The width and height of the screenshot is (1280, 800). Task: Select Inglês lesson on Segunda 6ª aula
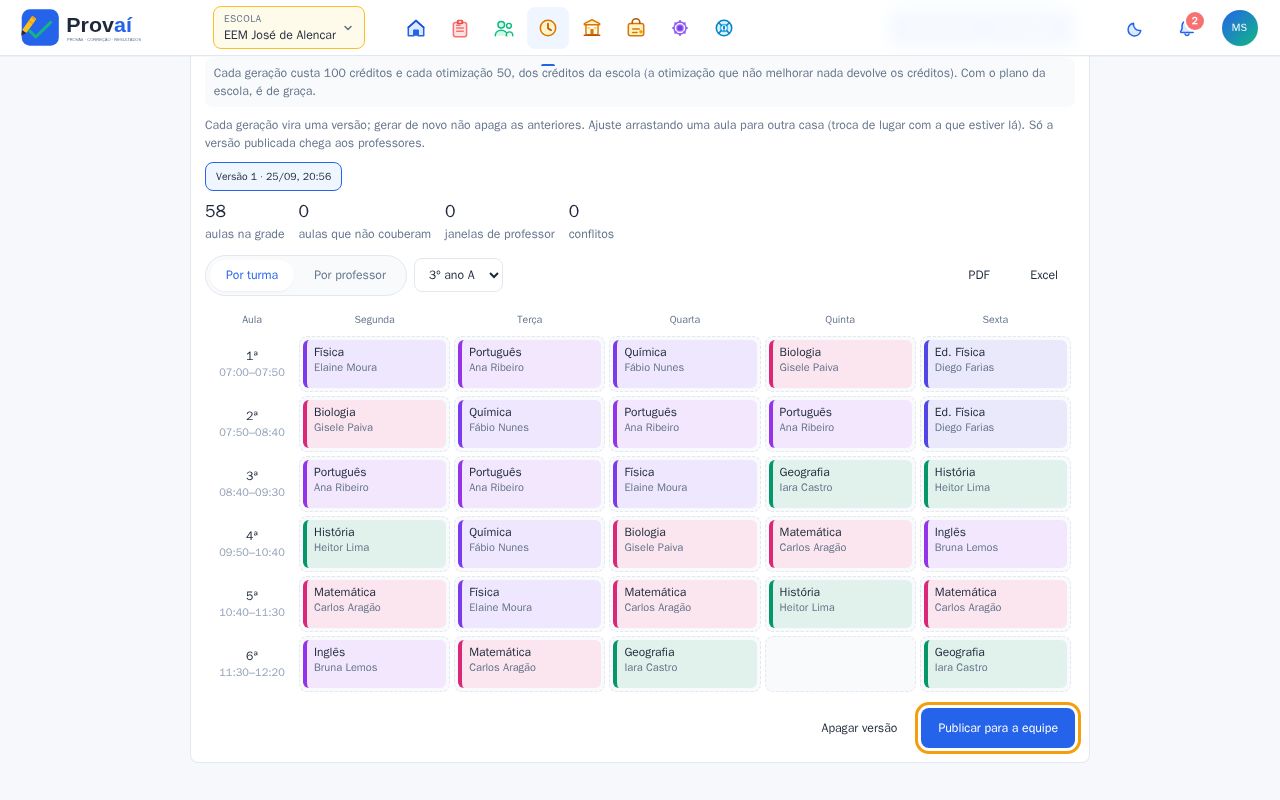click(x=375, y=664)
